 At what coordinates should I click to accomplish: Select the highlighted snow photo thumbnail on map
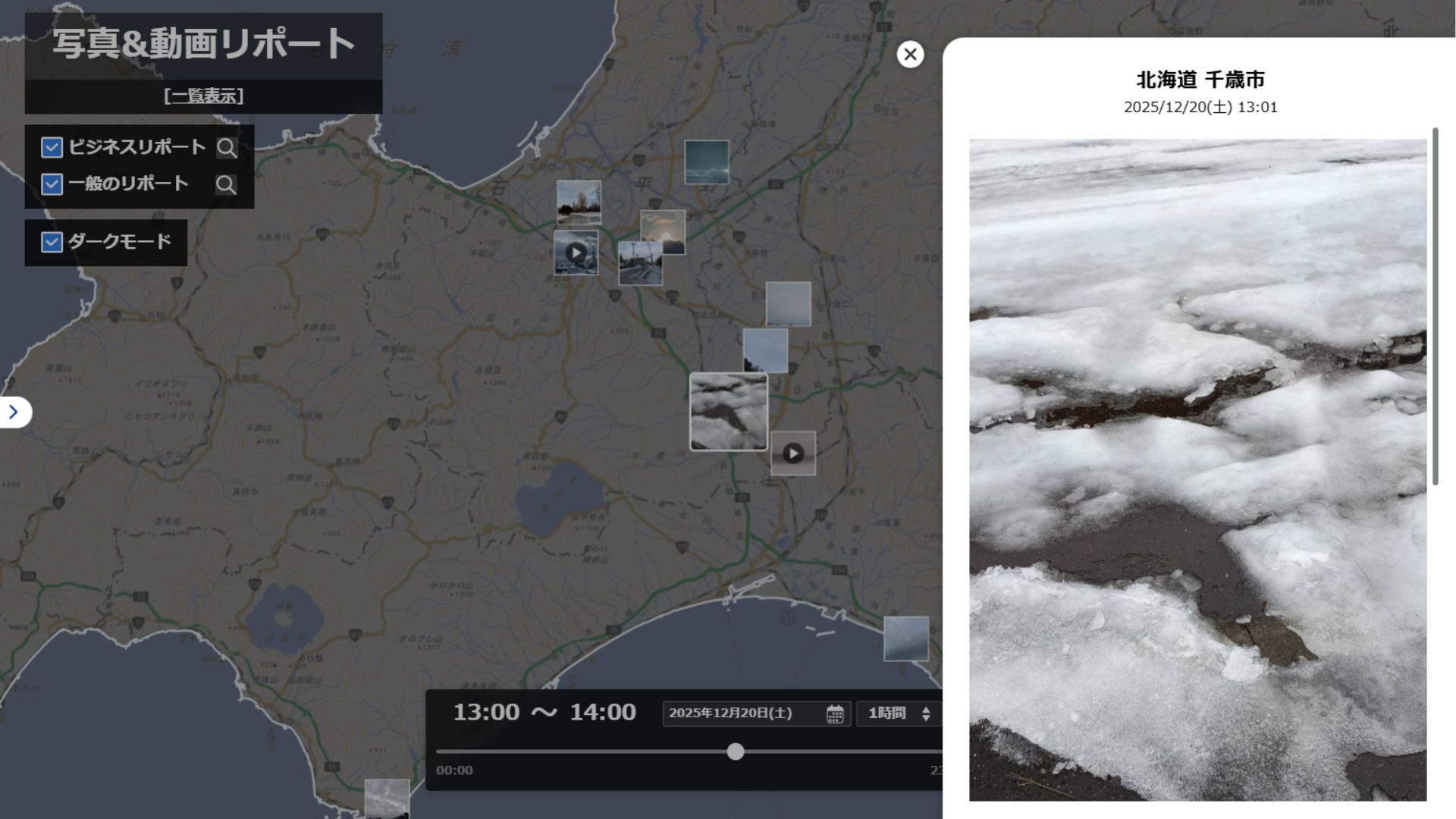[x=728, y=412]
